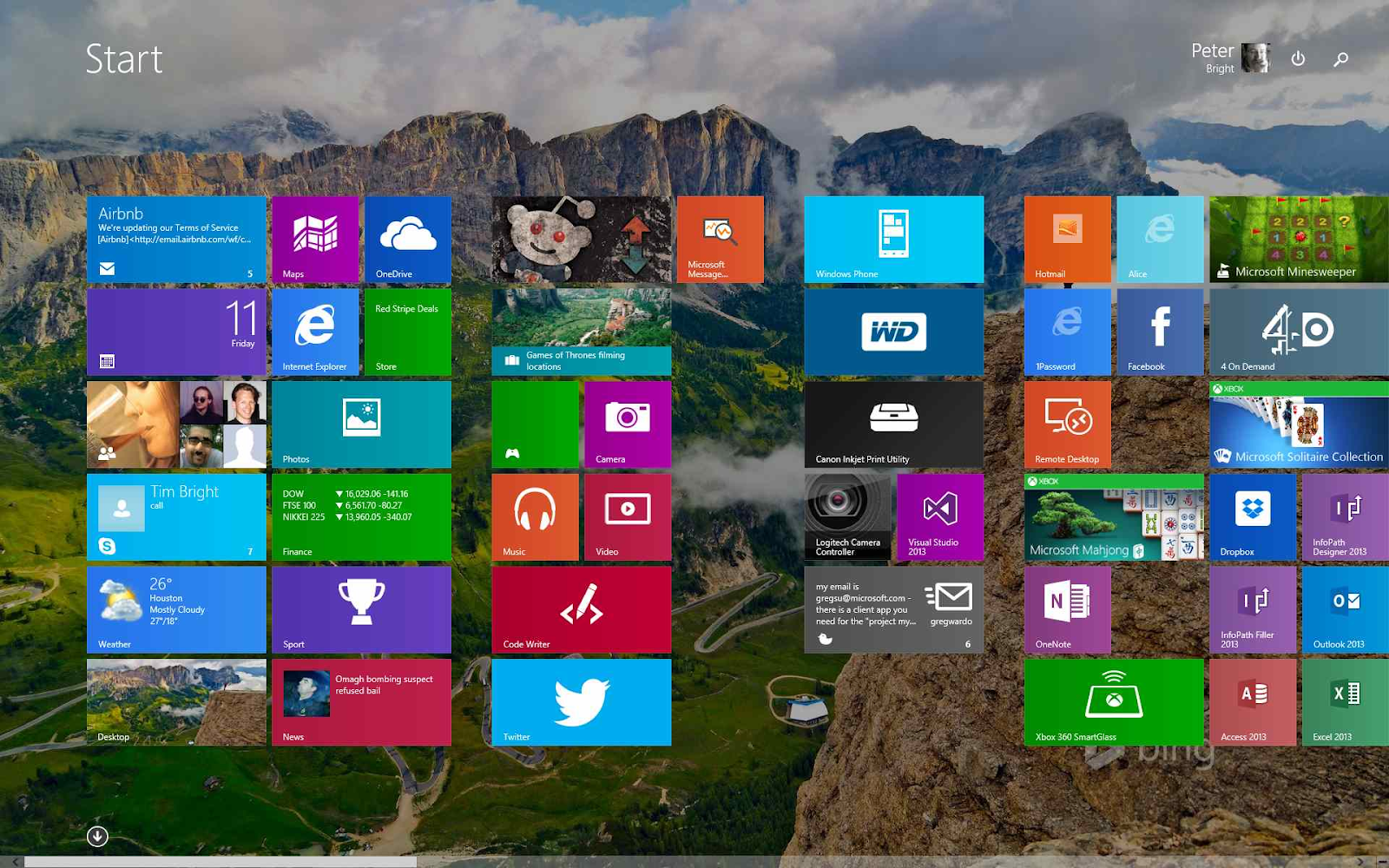The image size is (1389, 868).
Task: Open the News tile about Omagh bombing
Action: (361, 702)
